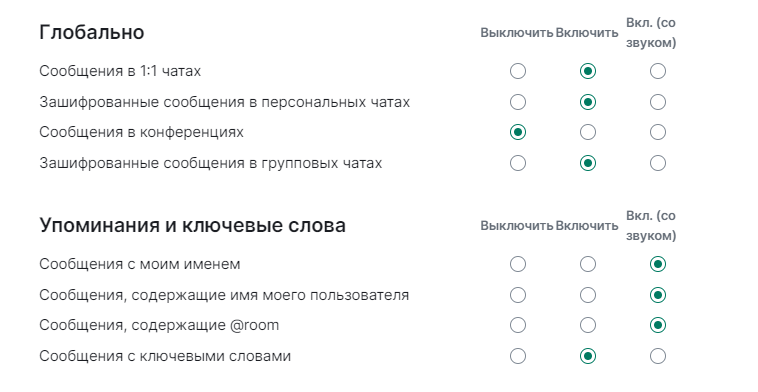Image resolution: width=758 pixels, height=392 pixels.
Task: Select Вкл. (со звуком) for 1:1 chat messages
Action: (x=657, y=71)
